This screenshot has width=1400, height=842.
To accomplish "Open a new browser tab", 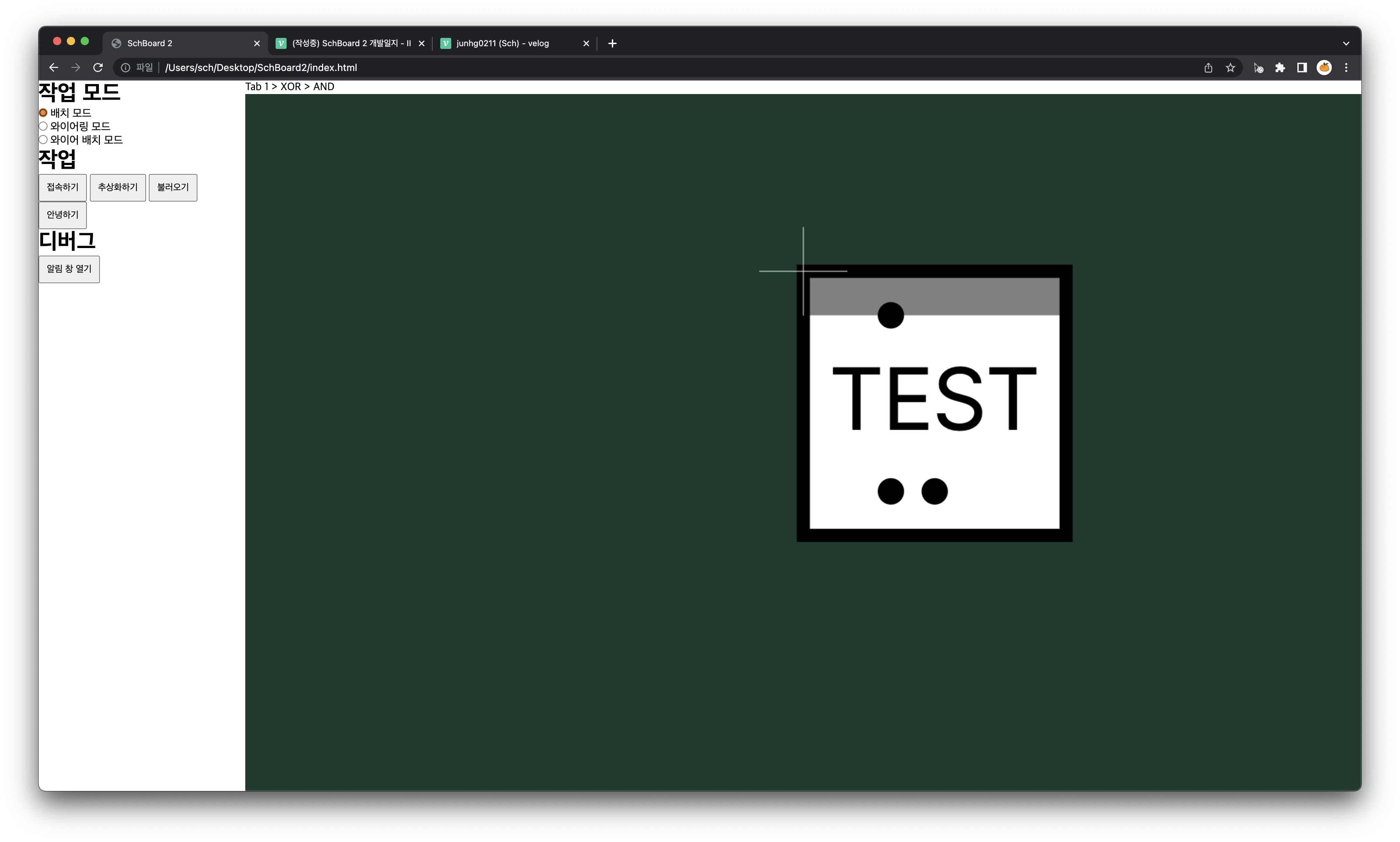I will coord(612,43).
